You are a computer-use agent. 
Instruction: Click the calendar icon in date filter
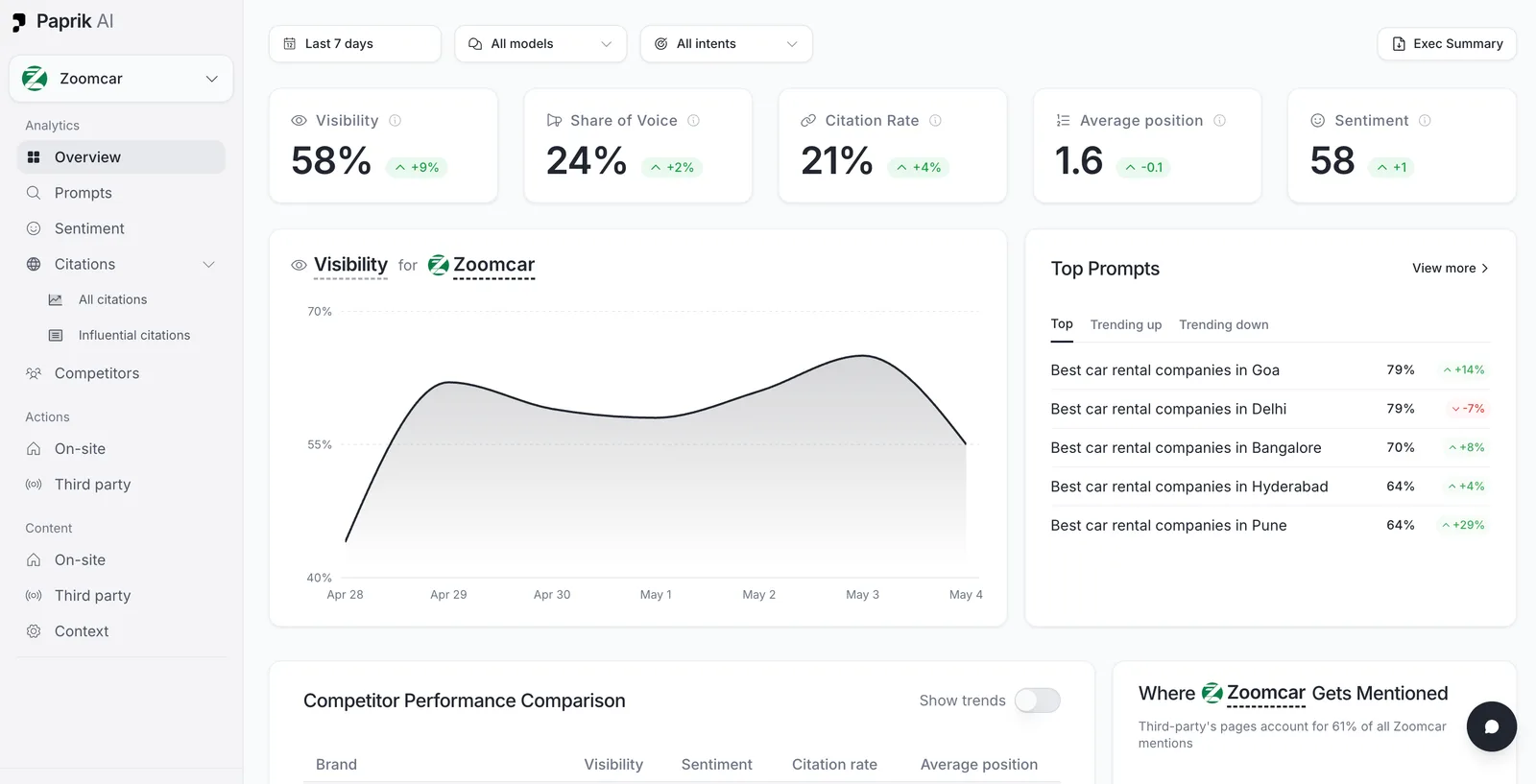(290, 44)
